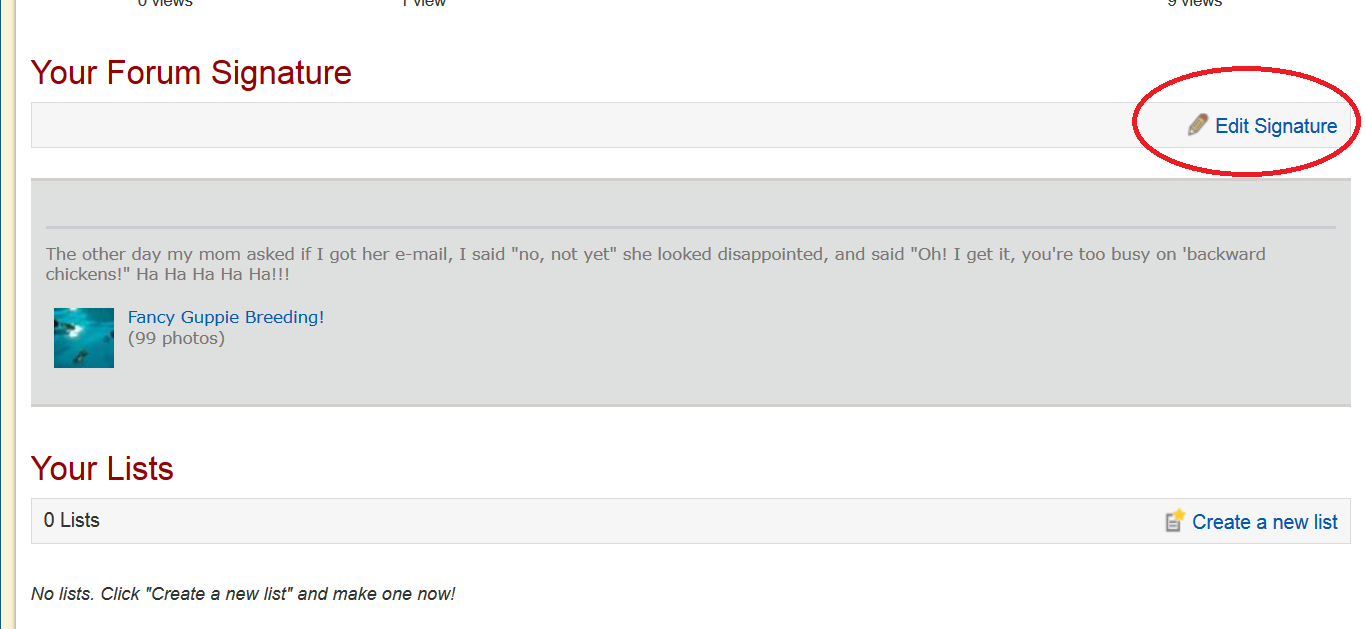Click the notepad icon beside Create a new list

click(x=1175, y=521)
